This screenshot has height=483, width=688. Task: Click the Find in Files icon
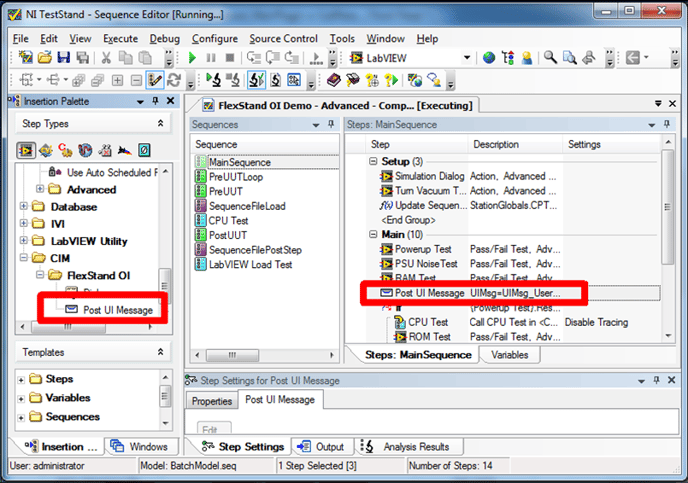pos(570,57)
